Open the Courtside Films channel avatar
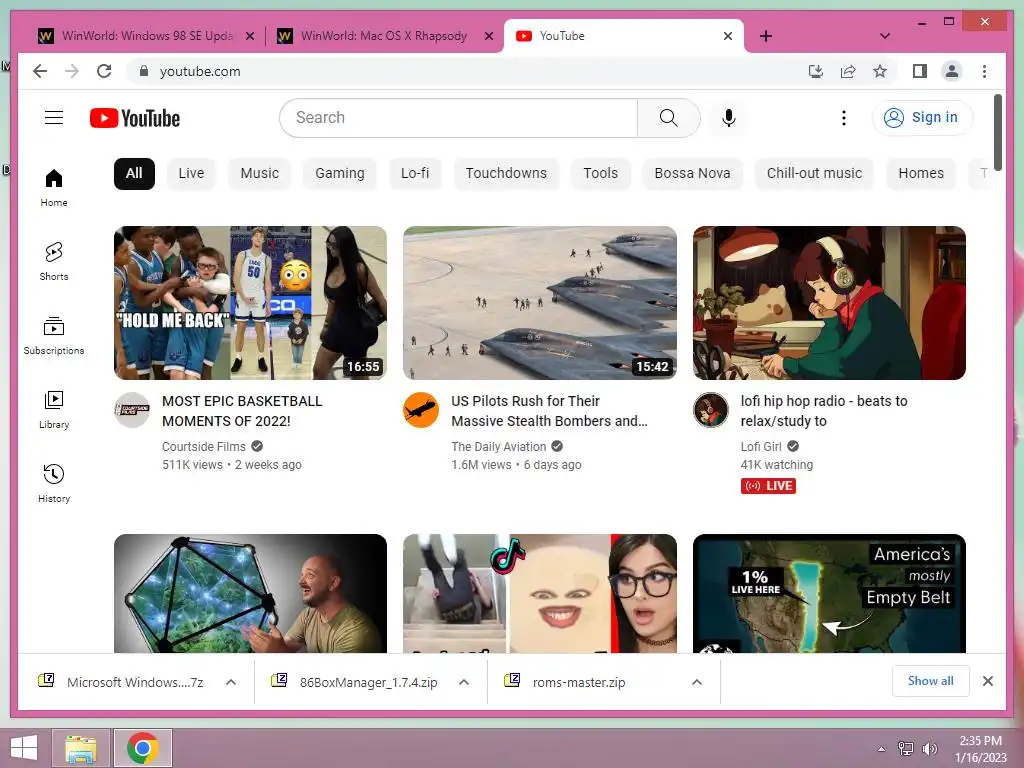Image resolution: width=1024 pixels, height=768 pixels. pos(132,410)
